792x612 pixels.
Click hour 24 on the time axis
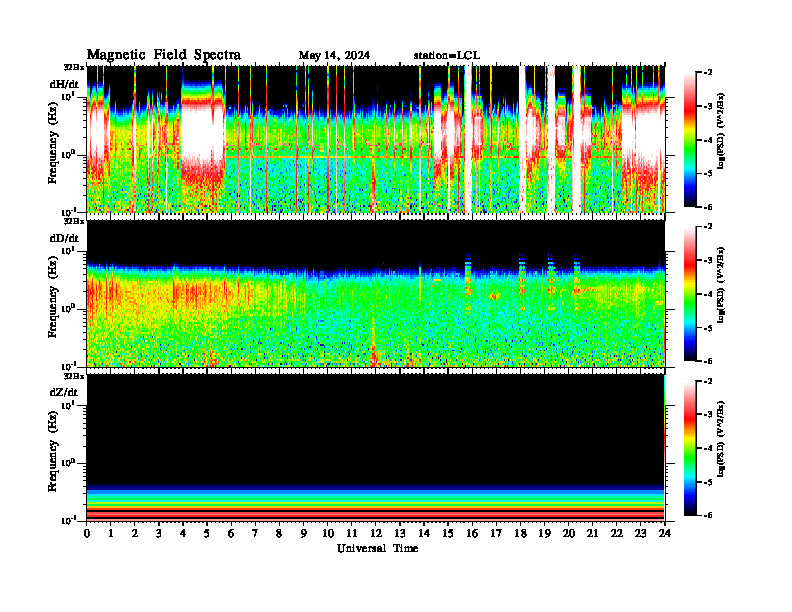click(x=665, y=533)
